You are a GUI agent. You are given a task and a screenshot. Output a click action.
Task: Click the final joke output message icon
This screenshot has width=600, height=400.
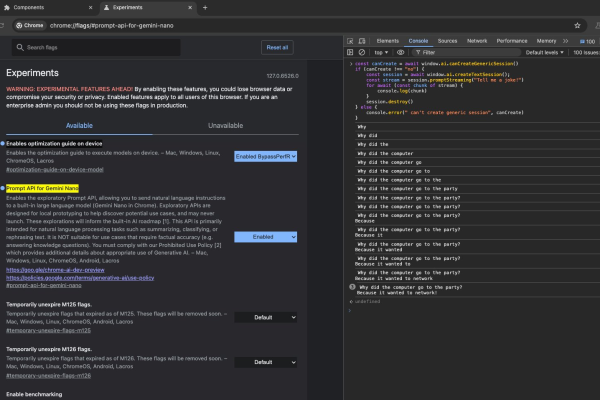[352, 287]
